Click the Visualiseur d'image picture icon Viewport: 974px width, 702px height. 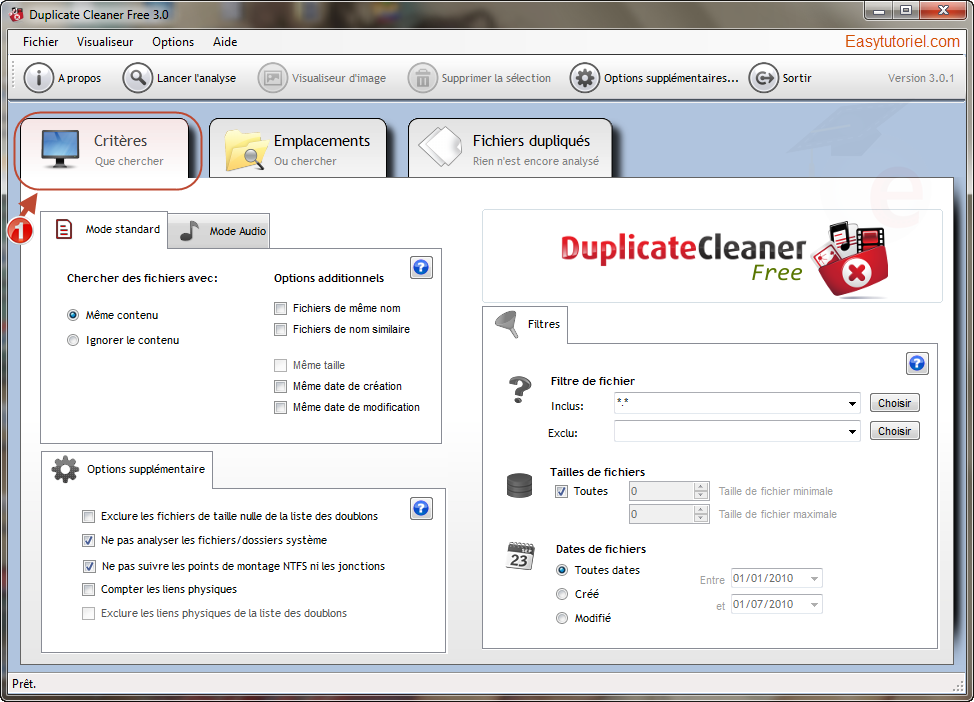pos(273,78)
